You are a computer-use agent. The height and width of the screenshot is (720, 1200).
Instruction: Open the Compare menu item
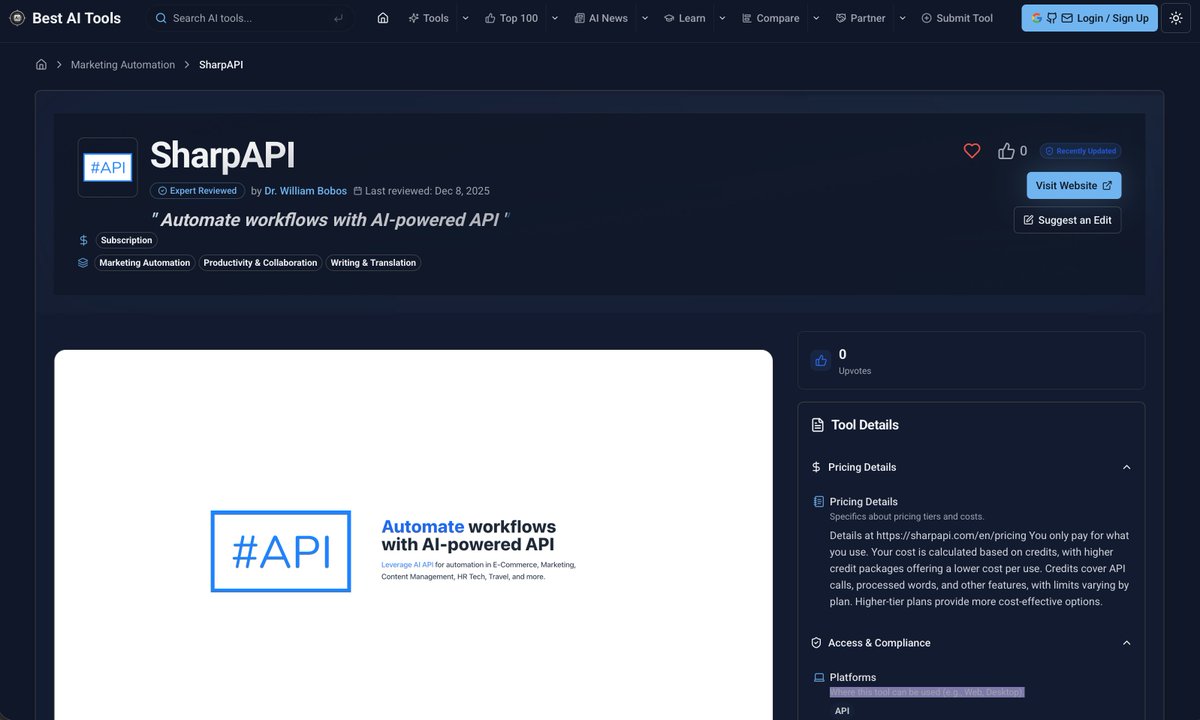771,18
